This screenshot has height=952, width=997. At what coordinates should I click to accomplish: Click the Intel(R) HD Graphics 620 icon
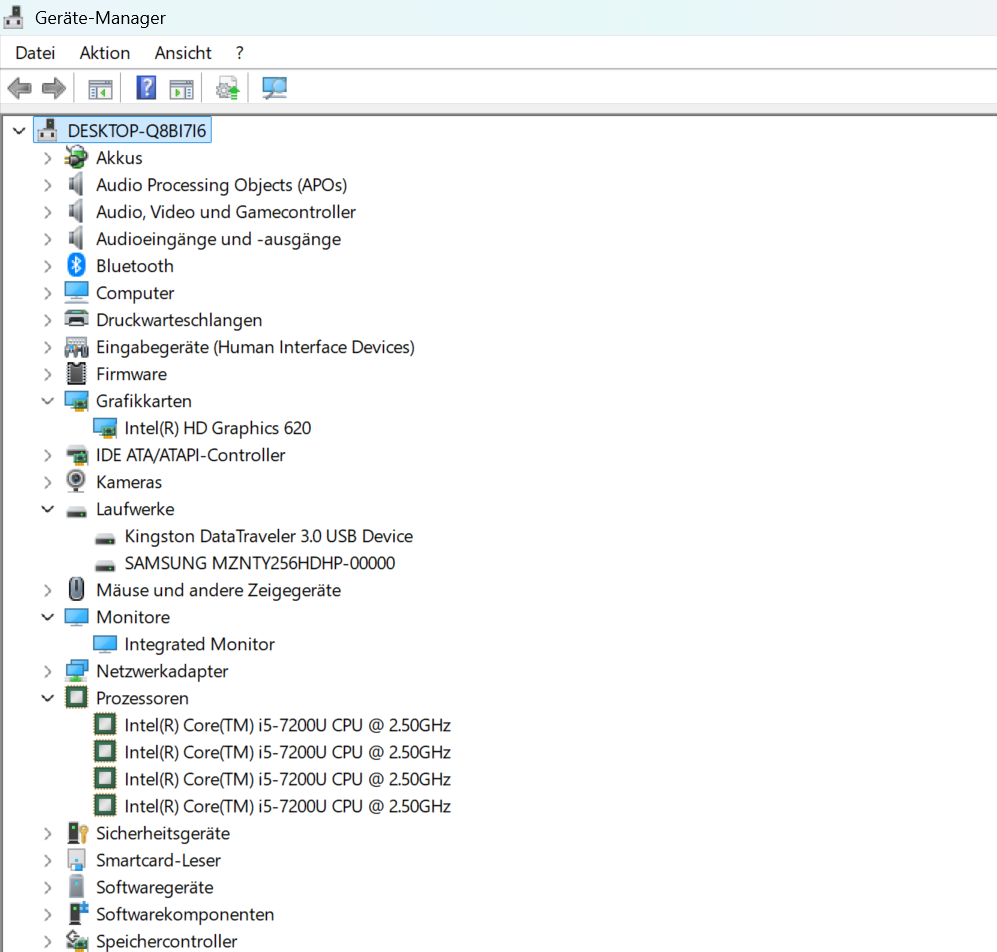tap(105, 428)
